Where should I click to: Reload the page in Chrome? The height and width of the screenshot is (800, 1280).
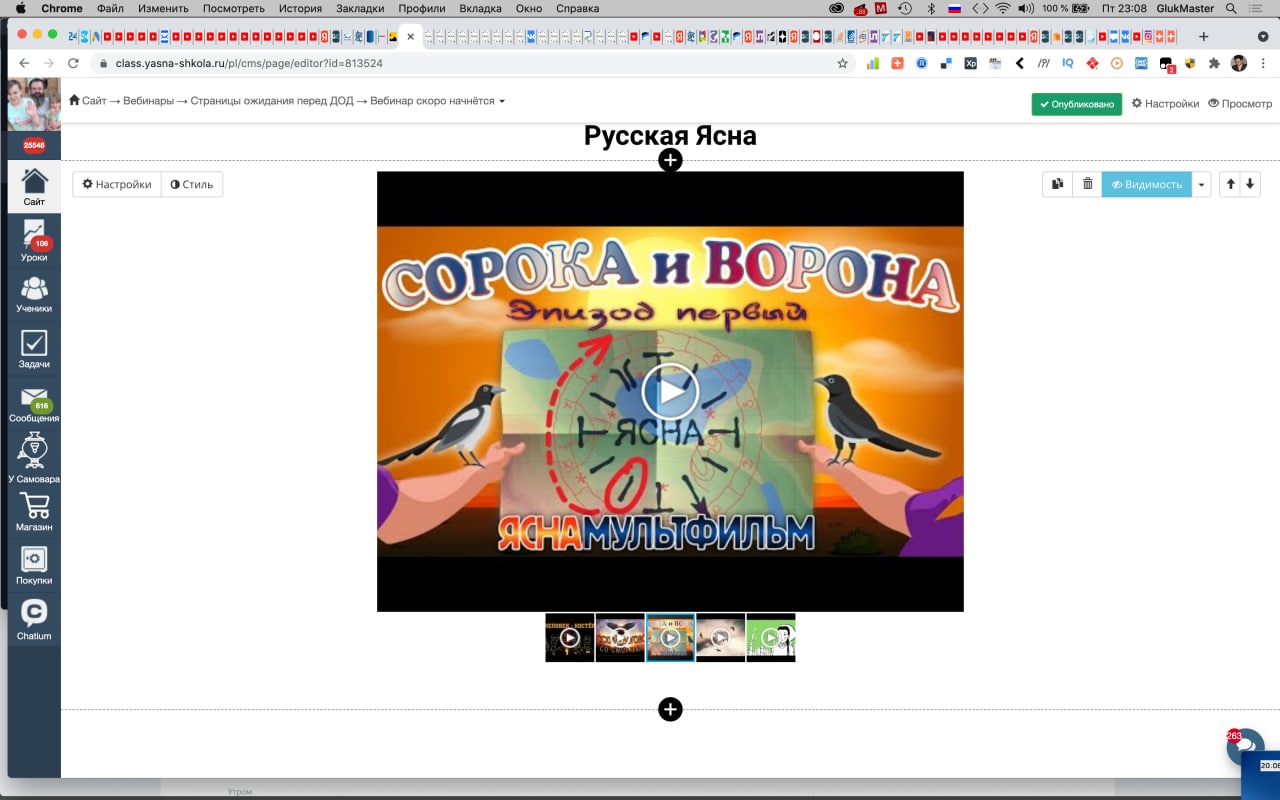click(73, 63)
